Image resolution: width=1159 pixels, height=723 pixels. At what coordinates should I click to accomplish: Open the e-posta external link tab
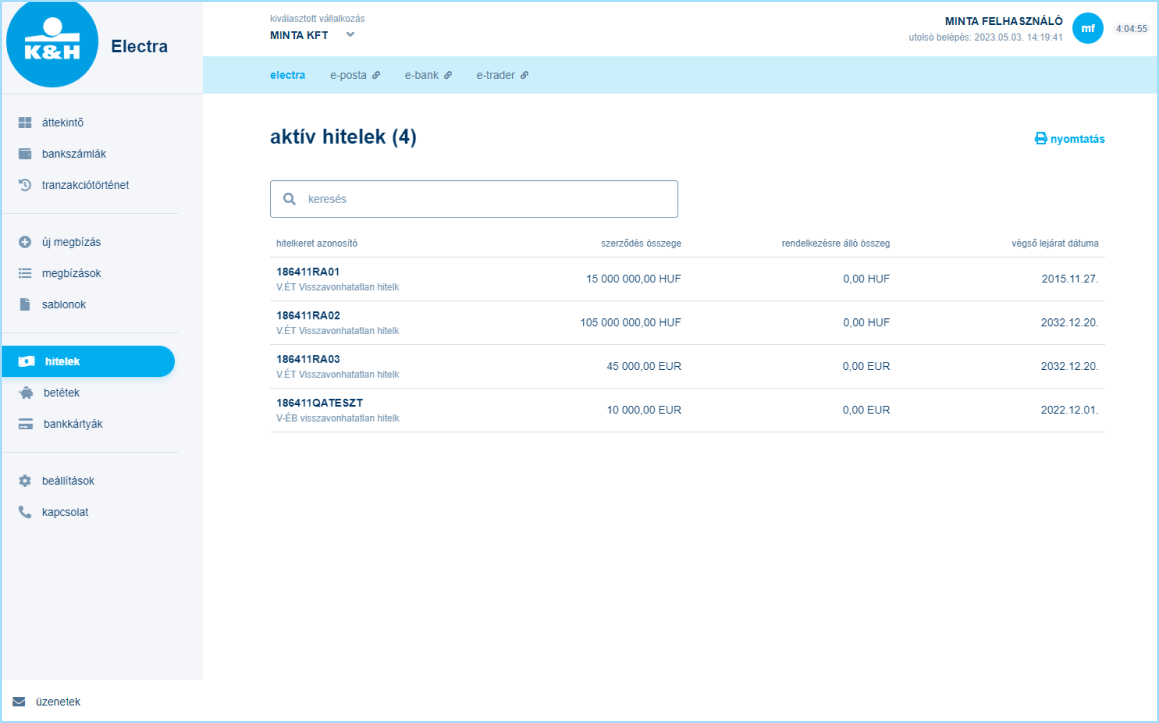[354, 74]
